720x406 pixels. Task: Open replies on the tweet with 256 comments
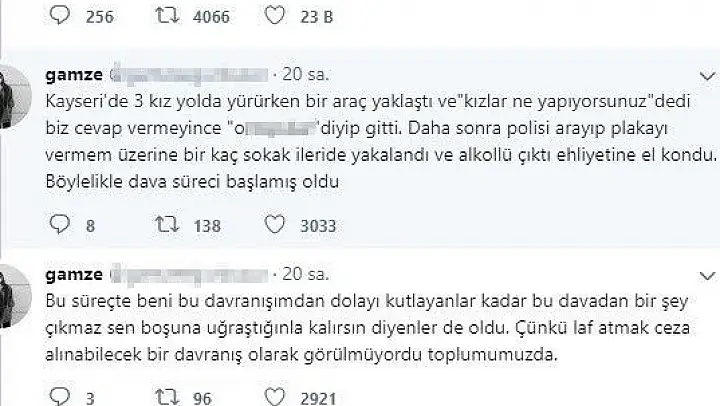click(60, 15)
